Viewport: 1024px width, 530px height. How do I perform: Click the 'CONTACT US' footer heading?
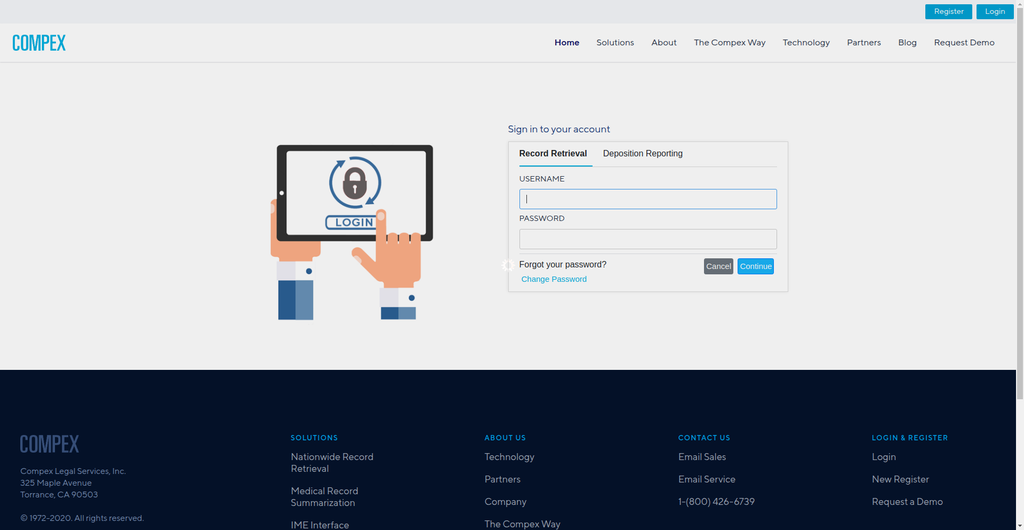coord(704,438)
